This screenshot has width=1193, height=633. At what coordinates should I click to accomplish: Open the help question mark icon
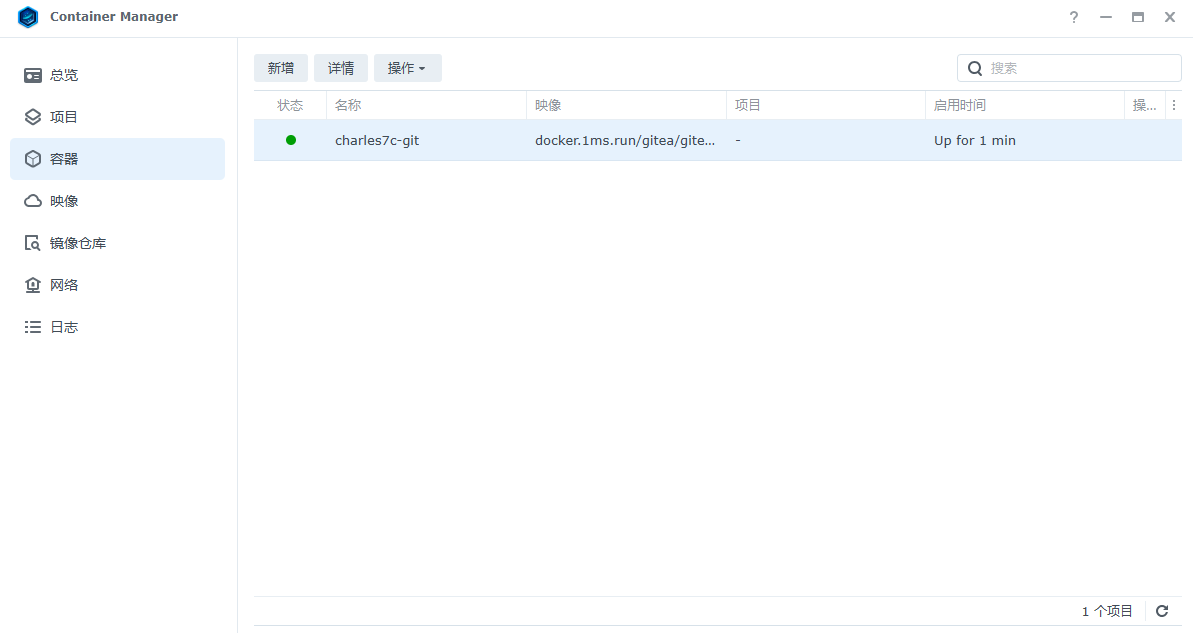1074,17
